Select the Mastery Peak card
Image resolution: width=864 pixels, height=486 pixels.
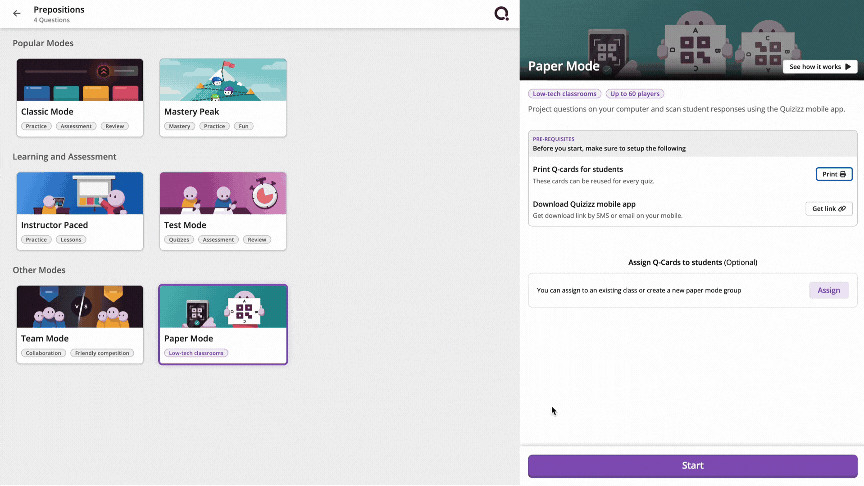(x=223, y=98)
